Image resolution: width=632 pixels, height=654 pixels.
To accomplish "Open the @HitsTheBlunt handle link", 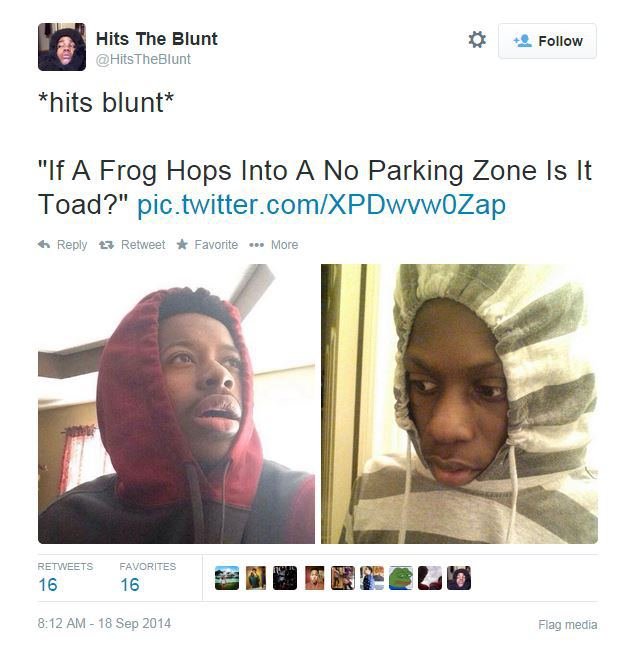I will (143, 59).
